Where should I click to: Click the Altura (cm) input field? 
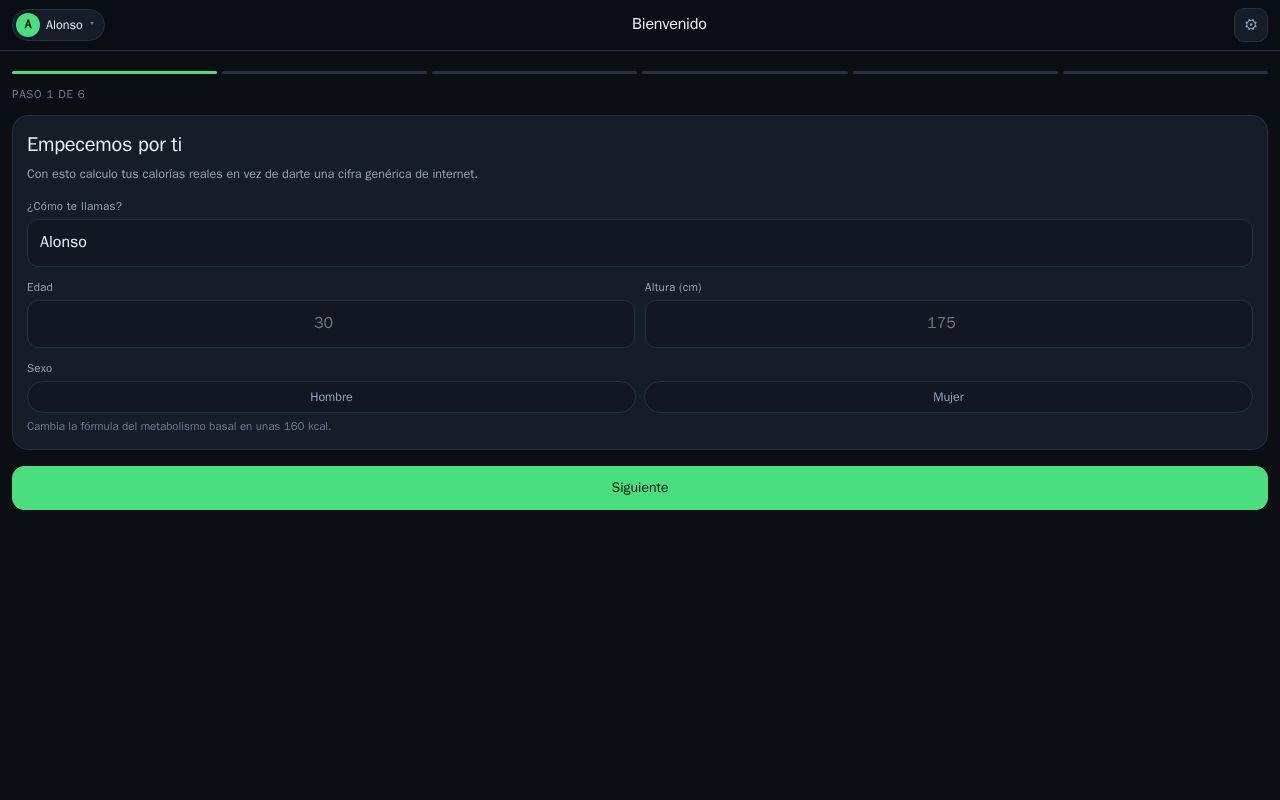point(949,324)
